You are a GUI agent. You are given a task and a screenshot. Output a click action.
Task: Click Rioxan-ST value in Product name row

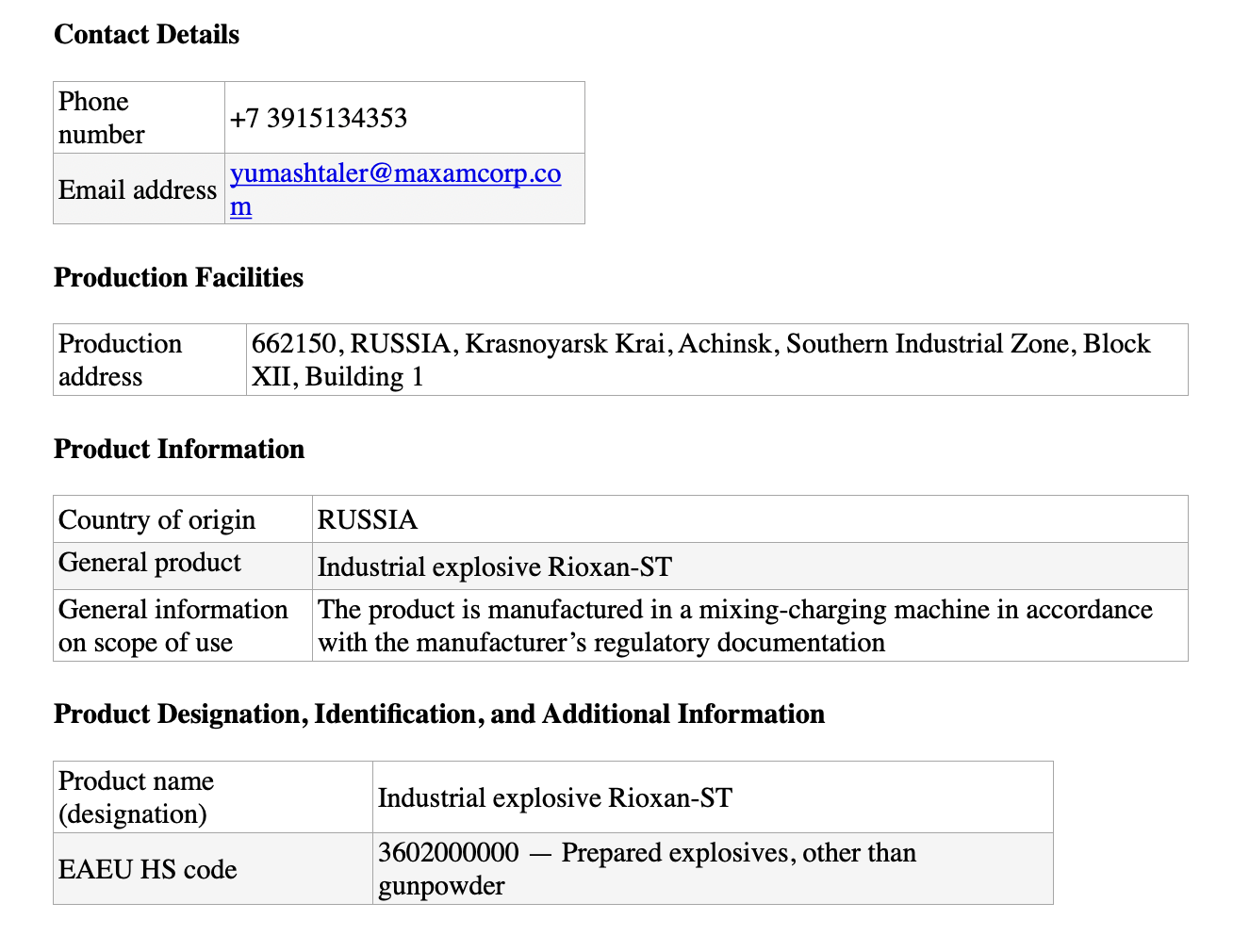click(555, 798)
